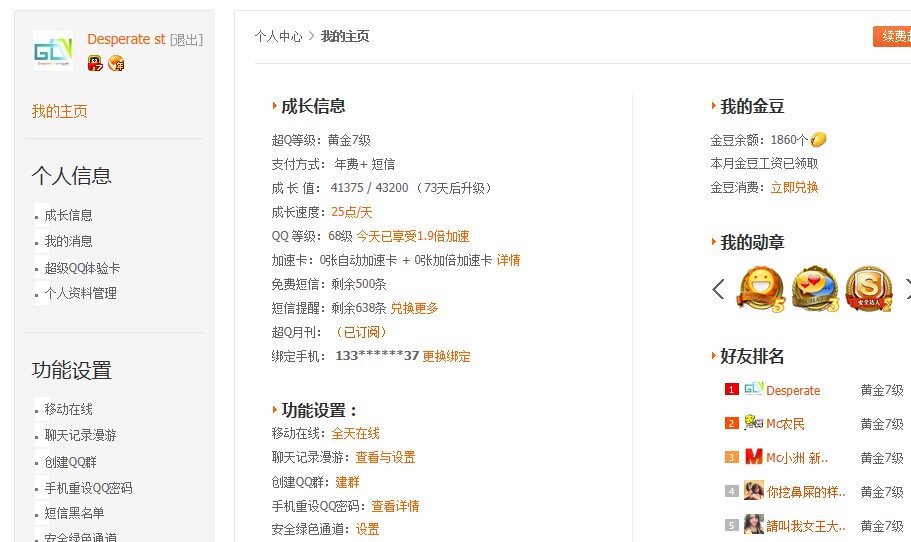
Task: Click the heart chat bubble medal
Action: (815, 289)
